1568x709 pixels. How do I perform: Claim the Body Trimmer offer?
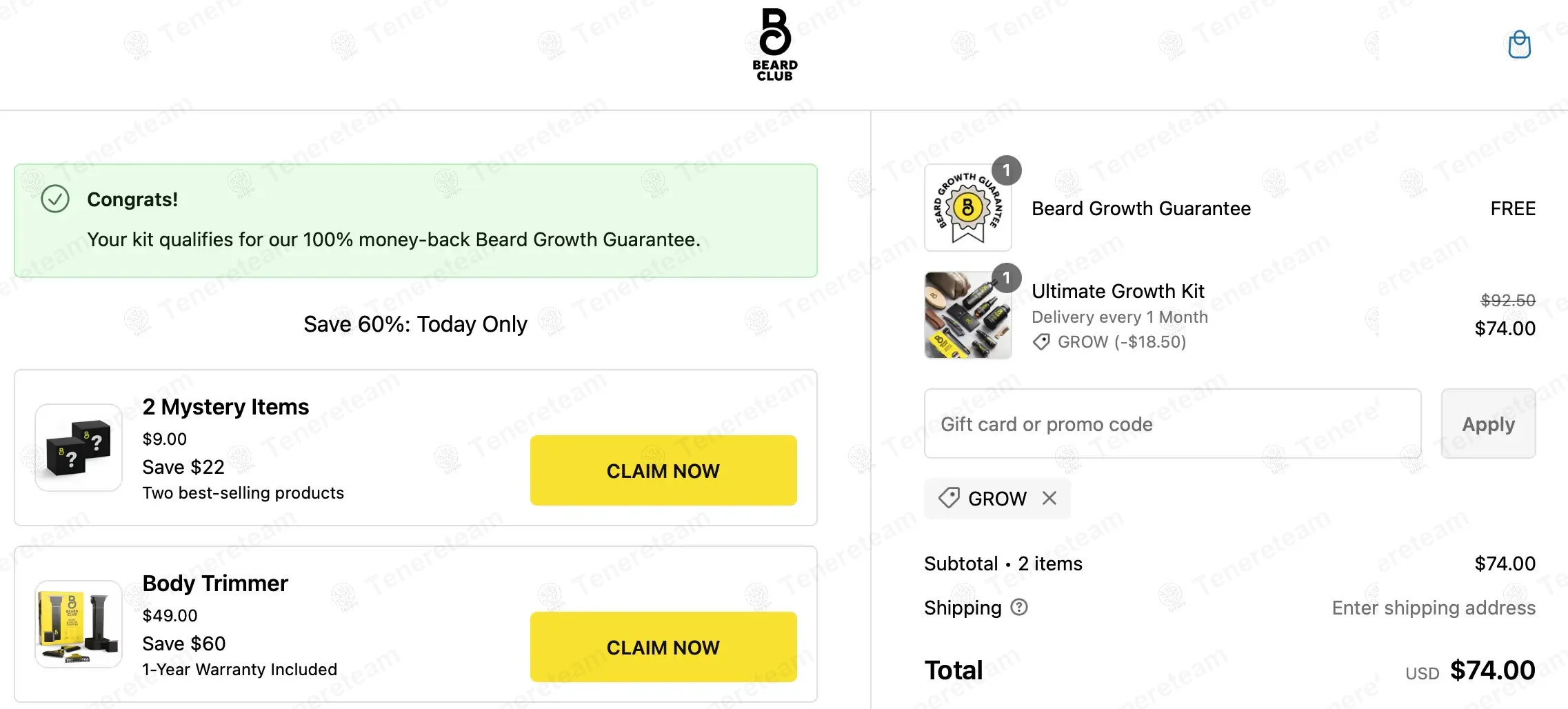pos(663,647)
